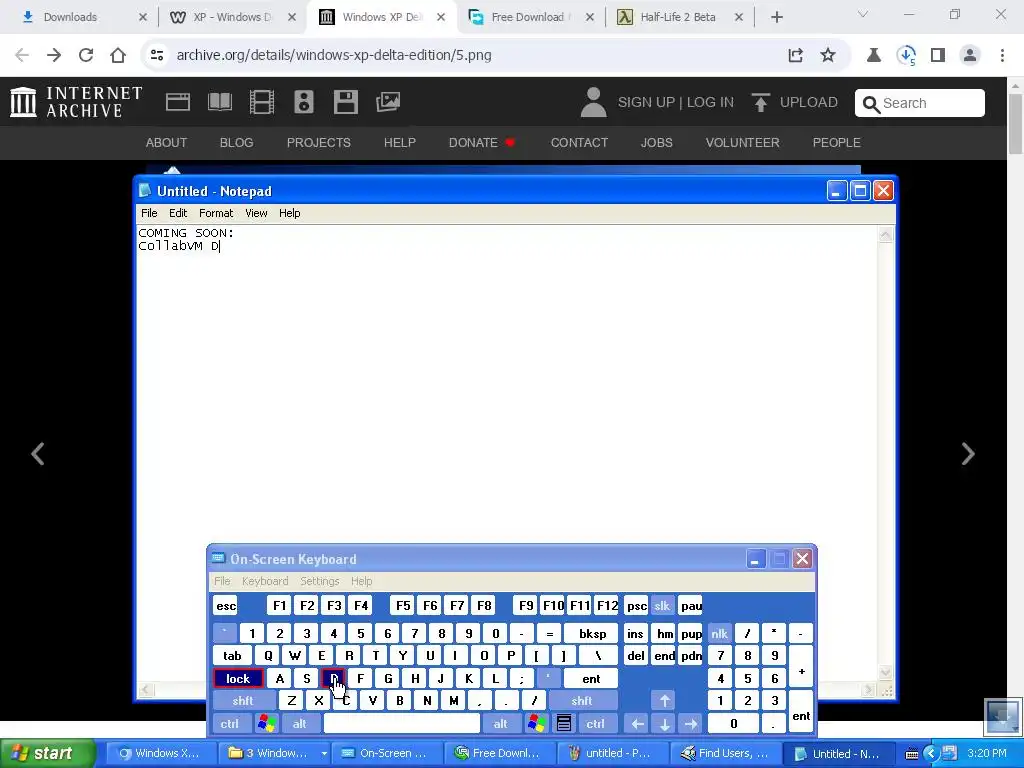
Task: Open the Audio speaker icon
Action: (304, 102)
